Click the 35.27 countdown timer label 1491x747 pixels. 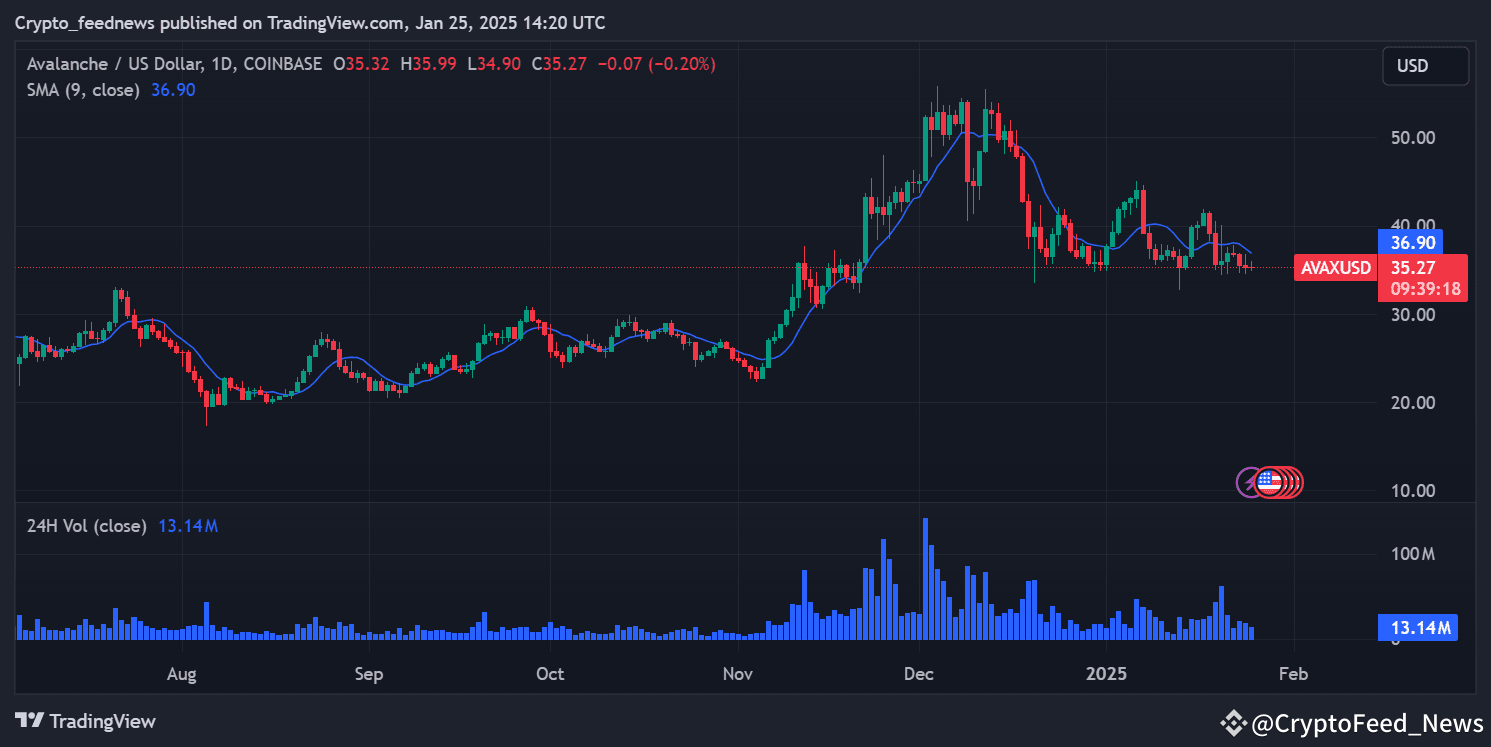coord(1423,288)
